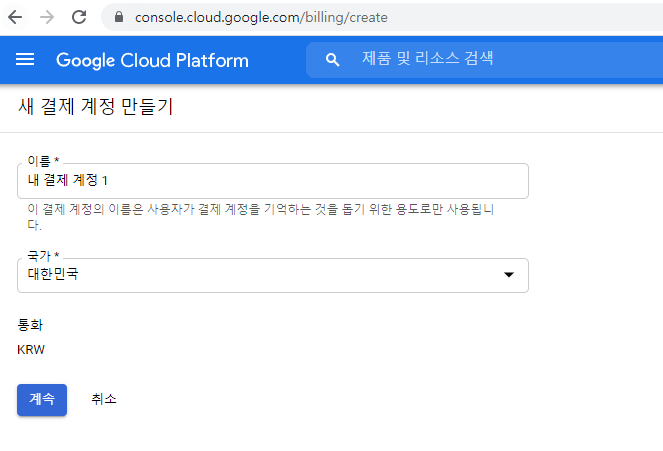This screenshot has height=451, width=663.
Task: Click the 새 결제 계정 만들기 heading
Action: tap(96, 106)
